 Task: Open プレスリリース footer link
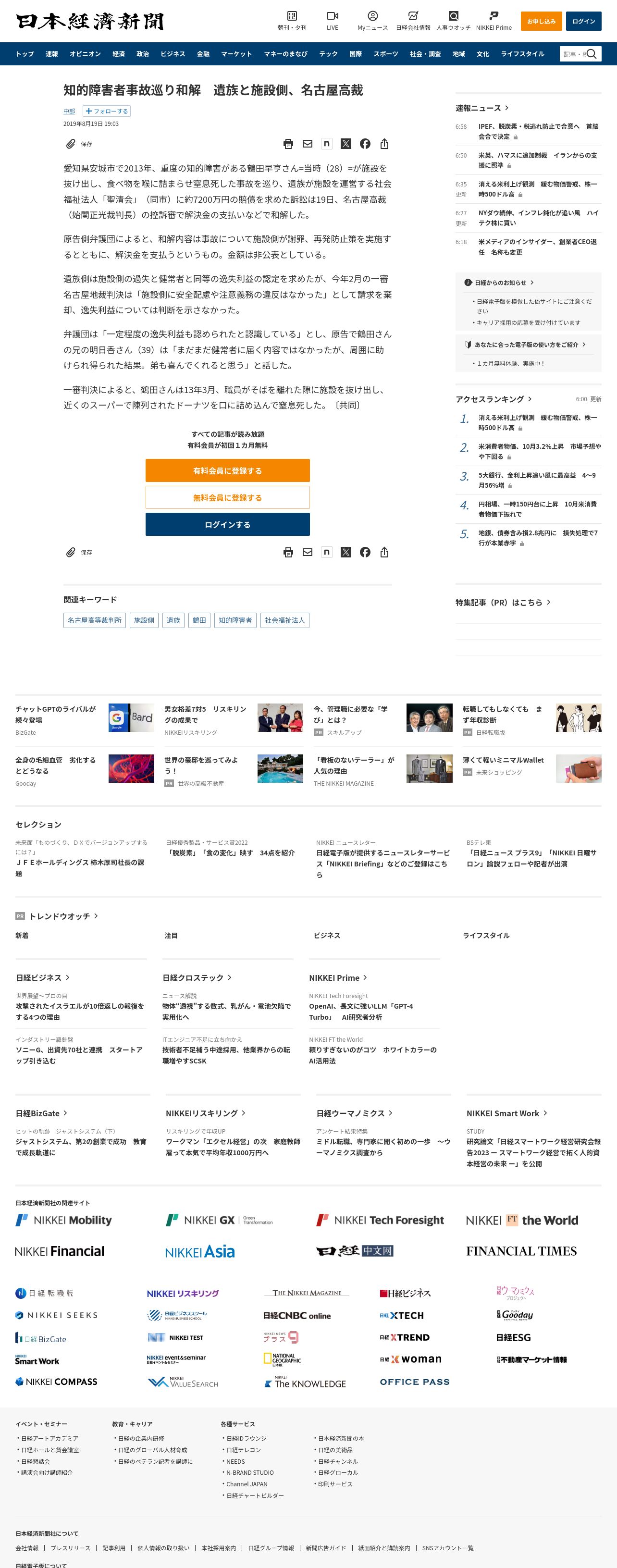71,1548
